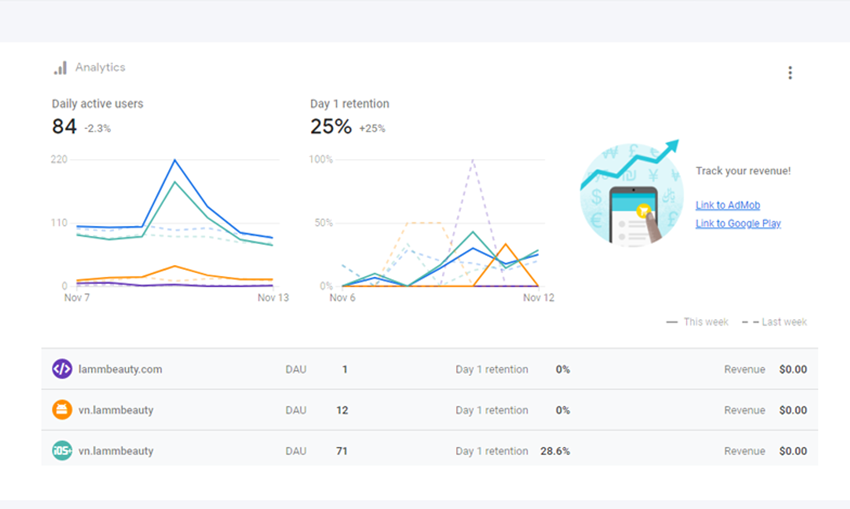Click the Daily active users line chart
Image resolution: width=850 pixels, height=509 pixels.
[x=170, y=228]
